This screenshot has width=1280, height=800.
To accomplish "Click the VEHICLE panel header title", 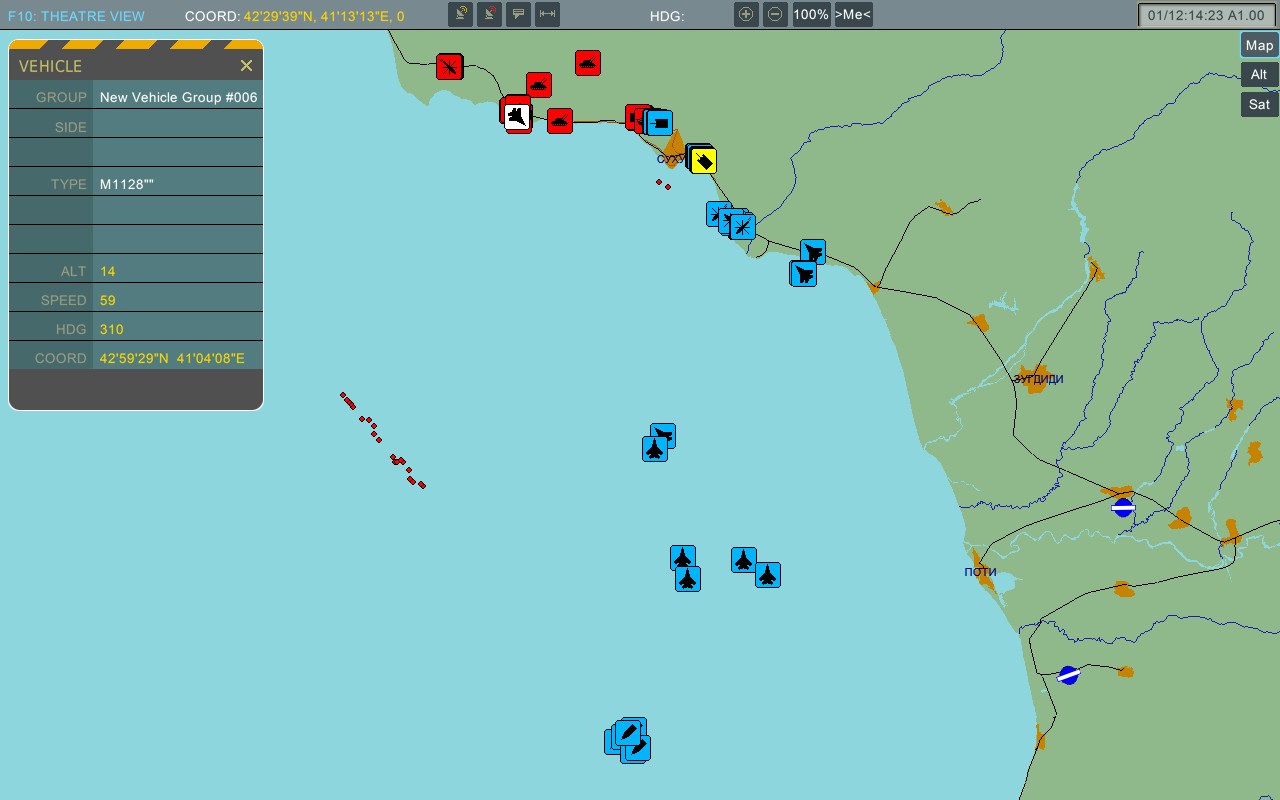I will [x=50, y=66].
